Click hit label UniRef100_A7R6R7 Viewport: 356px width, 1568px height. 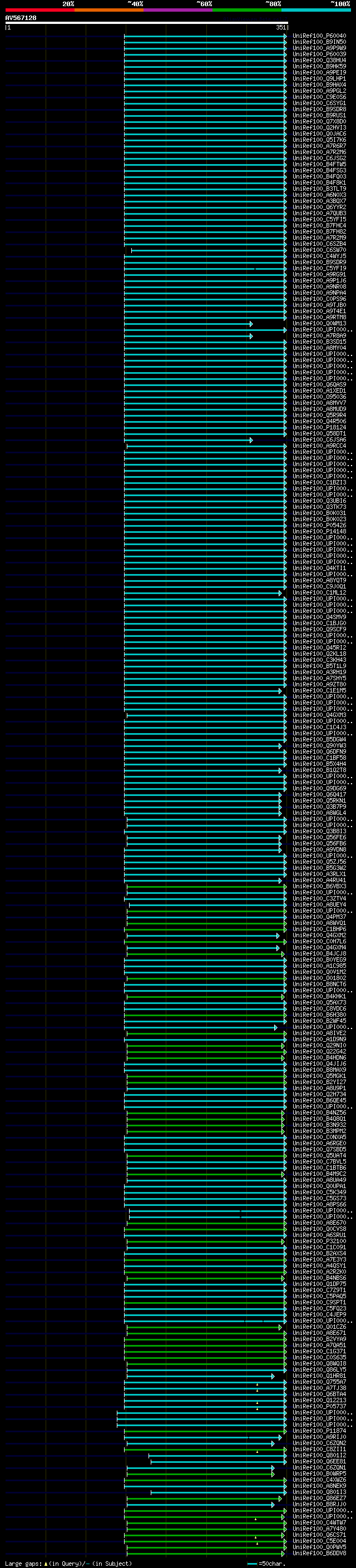[x=319, y=146]
